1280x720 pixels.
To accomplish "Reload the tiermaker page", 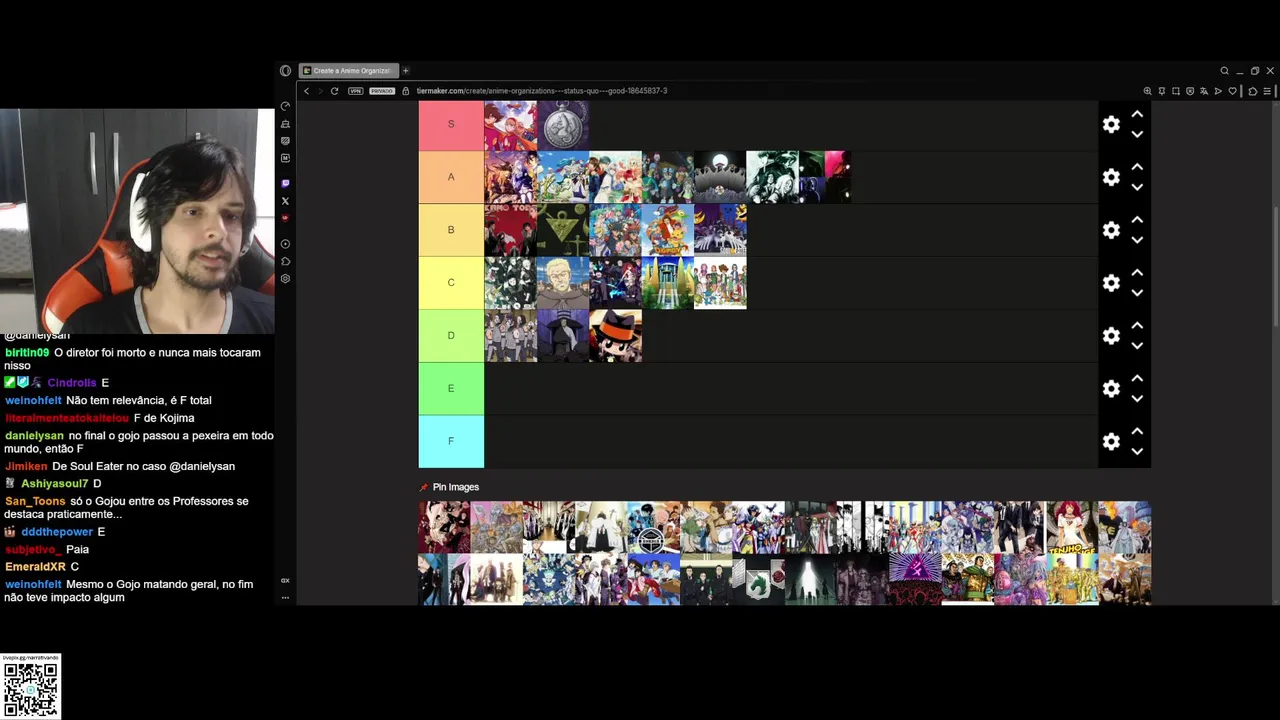I will tap(334, 91).
